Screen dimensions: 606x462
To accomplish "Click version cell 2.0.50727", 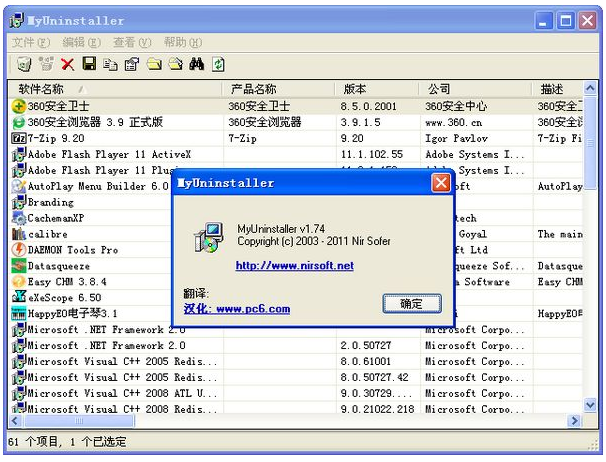I will tap(366, 345).
